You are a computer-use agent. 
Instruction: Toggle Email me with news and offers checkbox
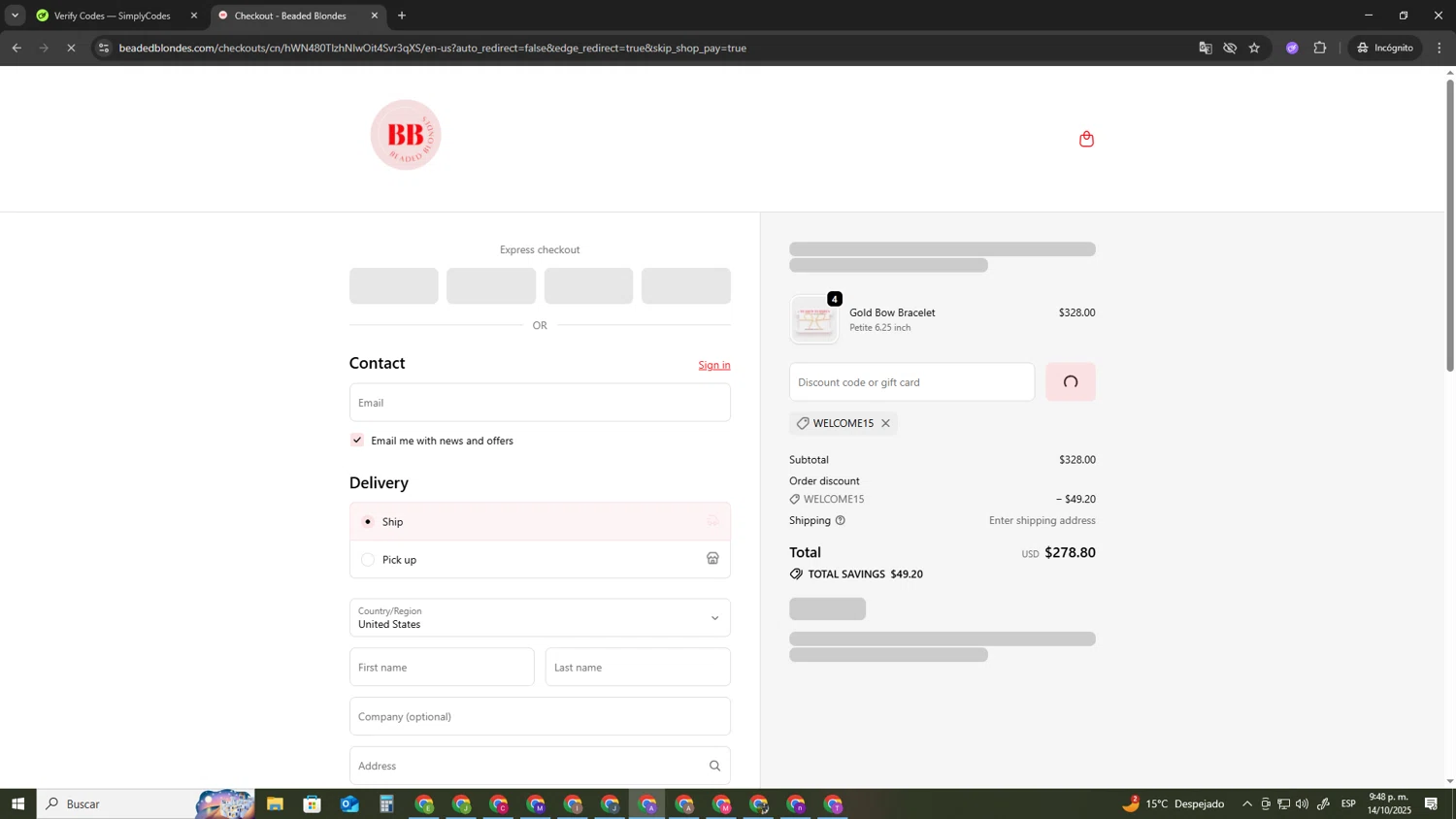point(357,441)
